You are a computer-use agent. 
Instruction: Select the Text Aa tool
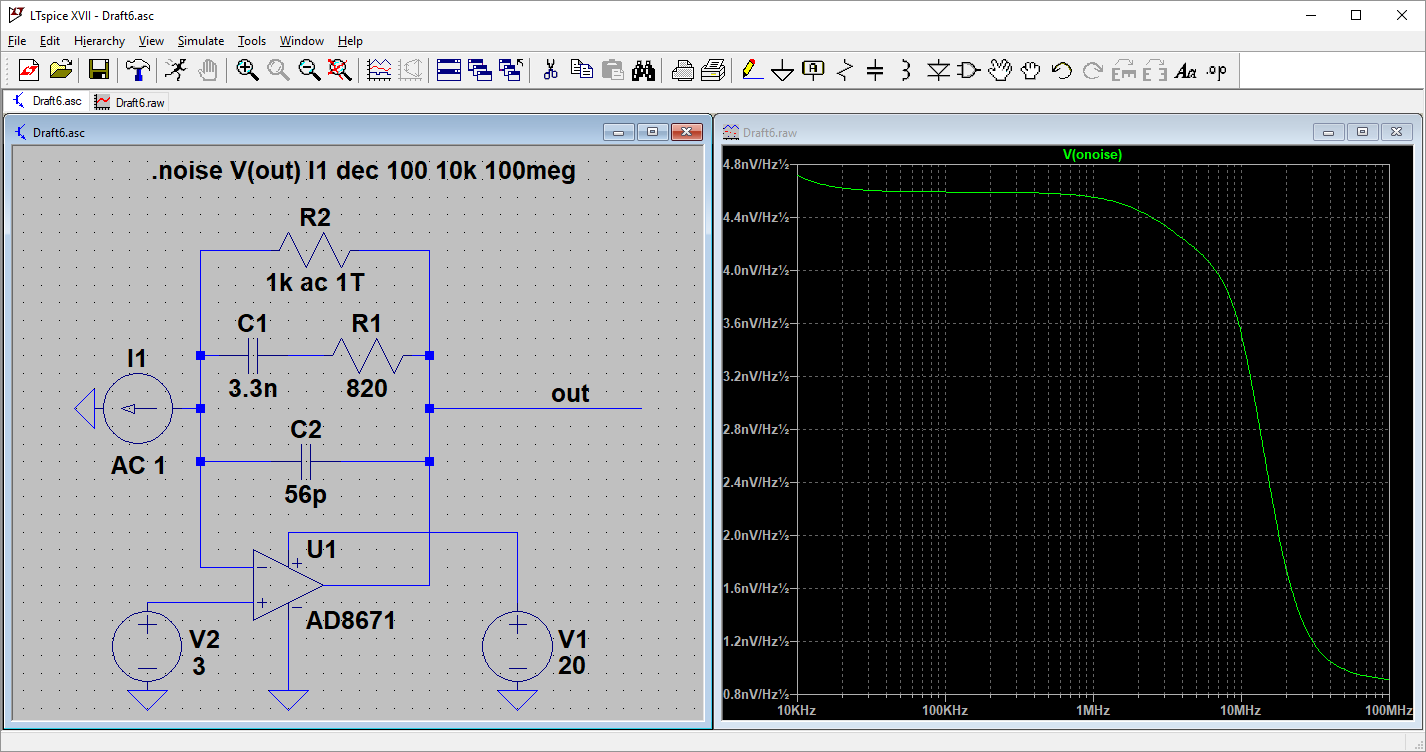click(1186, 70)
